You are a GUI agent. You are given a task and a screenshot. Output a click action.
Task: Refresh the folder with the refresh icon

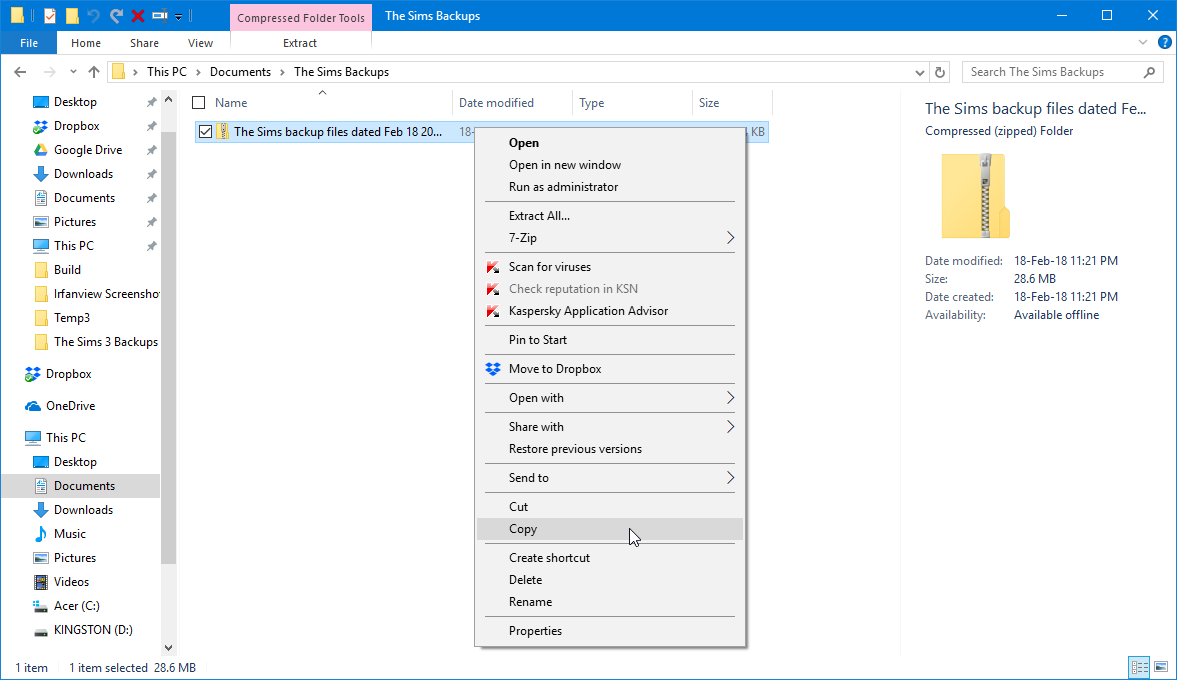[939, 72]
